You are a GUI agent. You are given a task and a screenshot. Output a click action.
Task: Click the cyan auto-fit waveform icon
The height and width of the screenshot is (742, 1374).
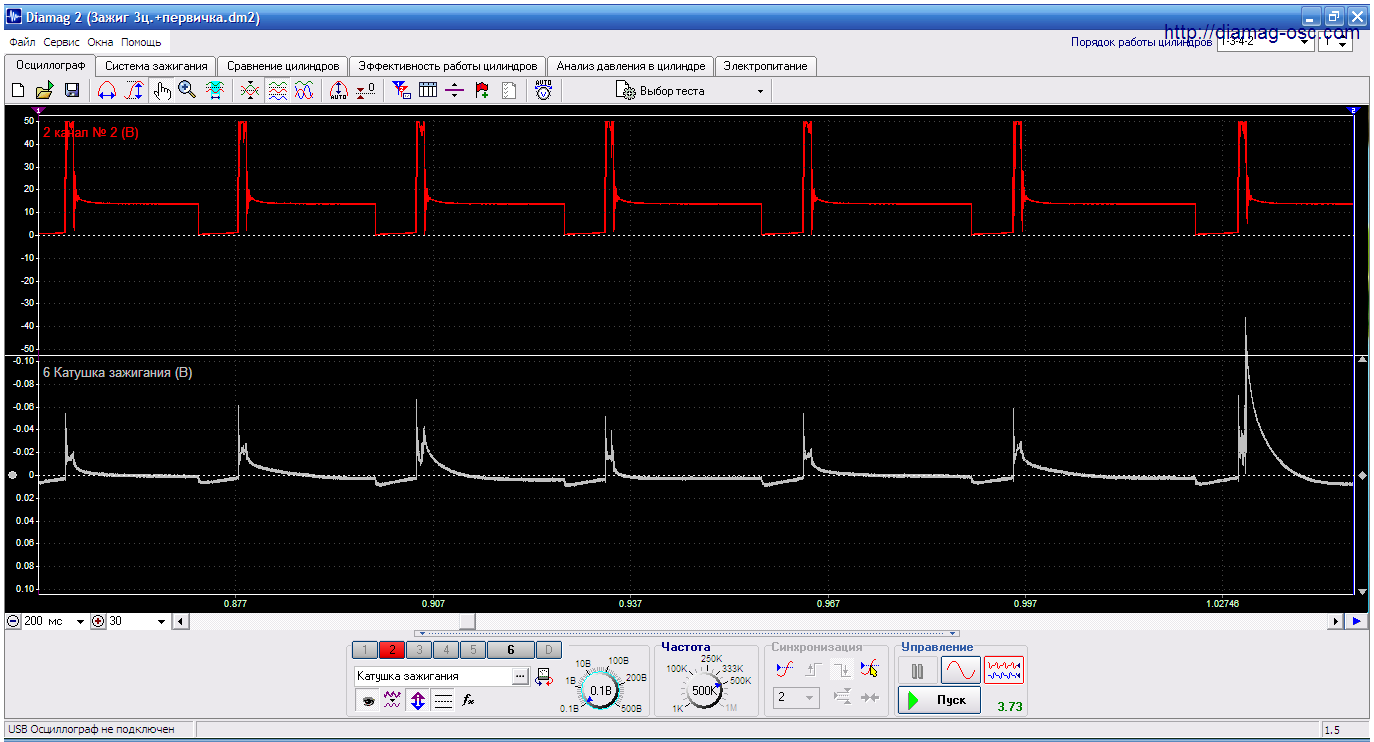click(x=214, y=91)
